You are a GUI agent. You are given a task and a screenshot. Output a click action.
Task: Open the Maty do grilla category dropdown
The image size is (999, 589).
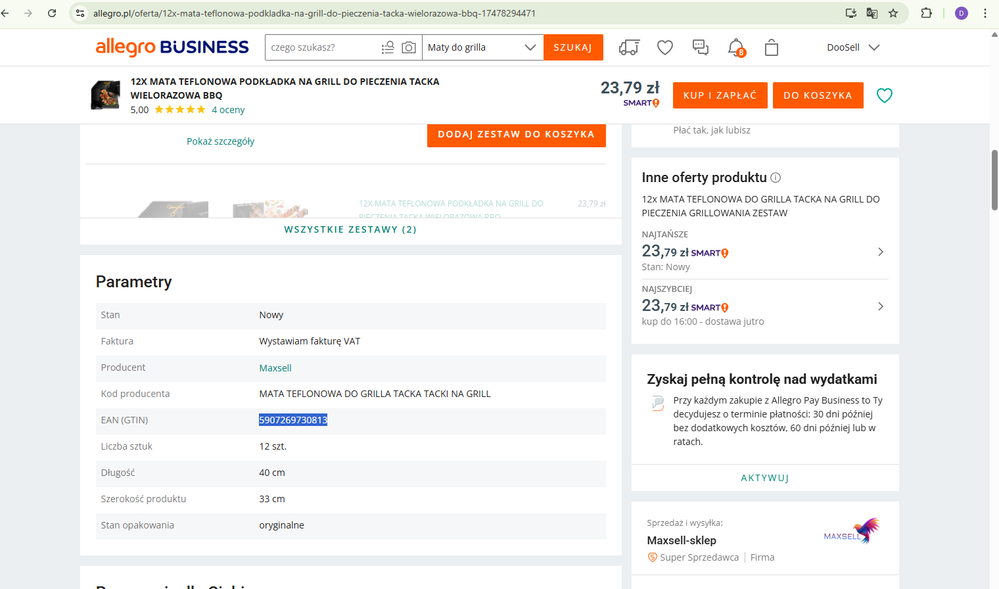[482, 47]
